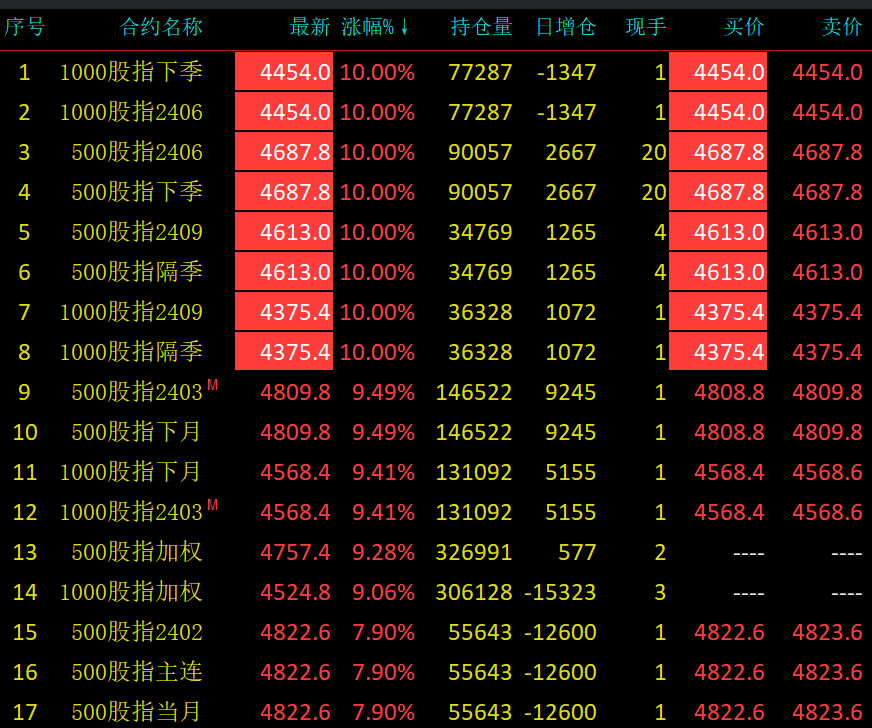
Task: Click the 500股指2402 contract name
Action: pos(137,632)
